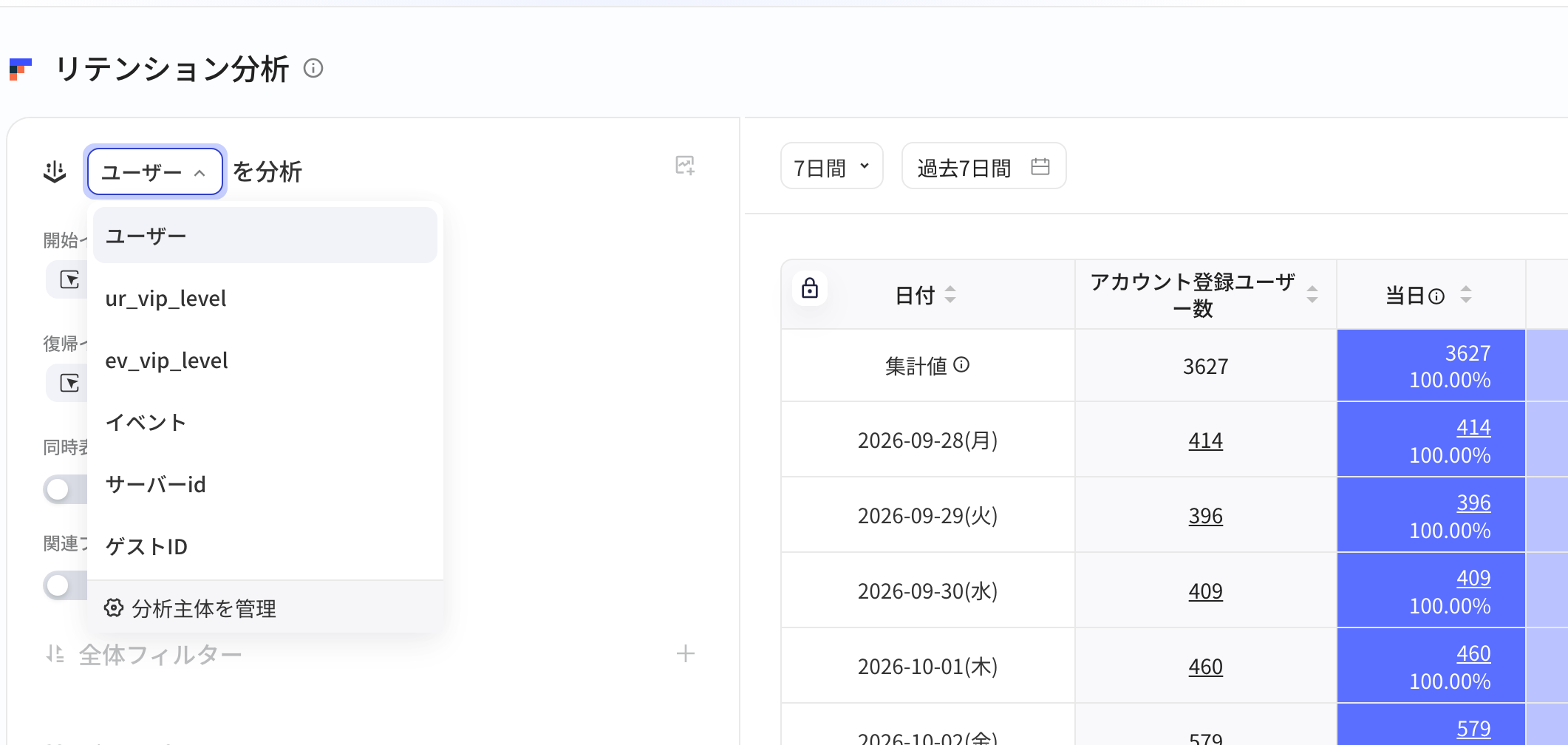This screenshot has width=1568, height=745.
Task: Select ur_vip_level option
Action: coord(265,298)
